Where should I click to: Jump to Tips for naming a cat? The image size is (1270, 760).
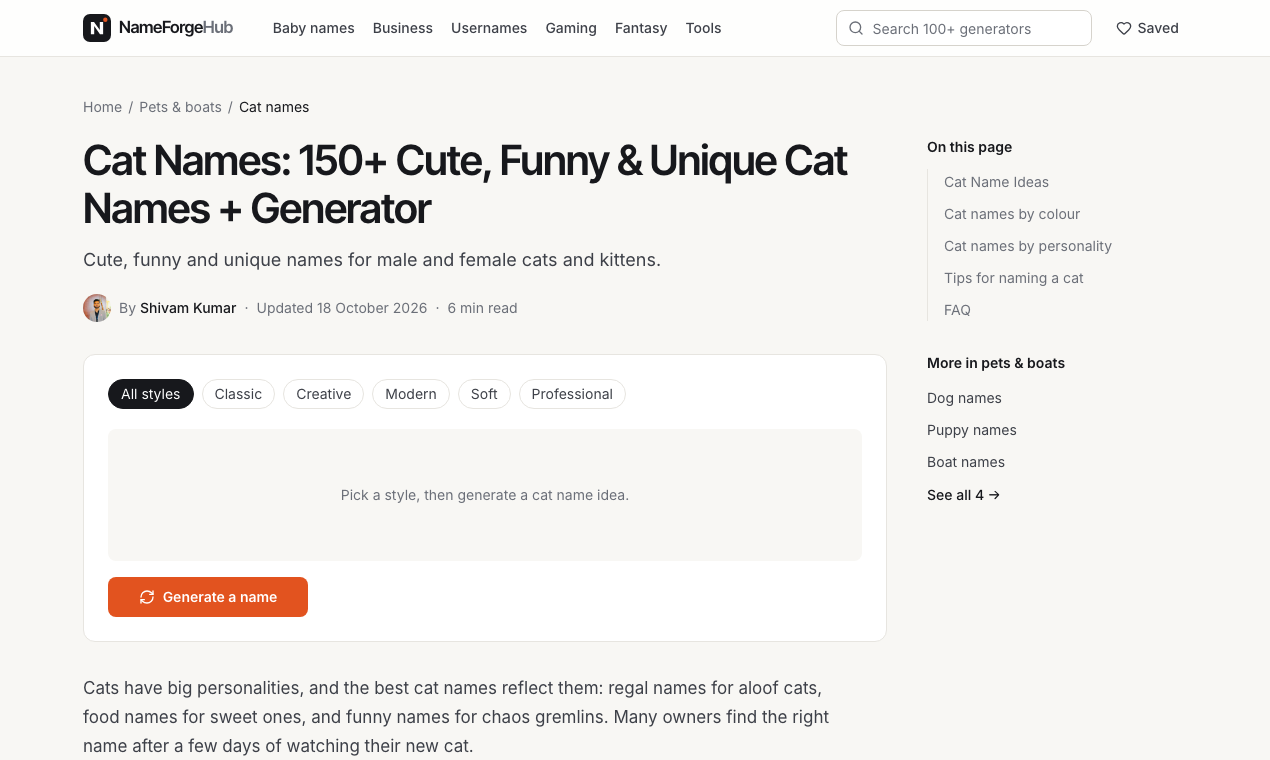1014,278
